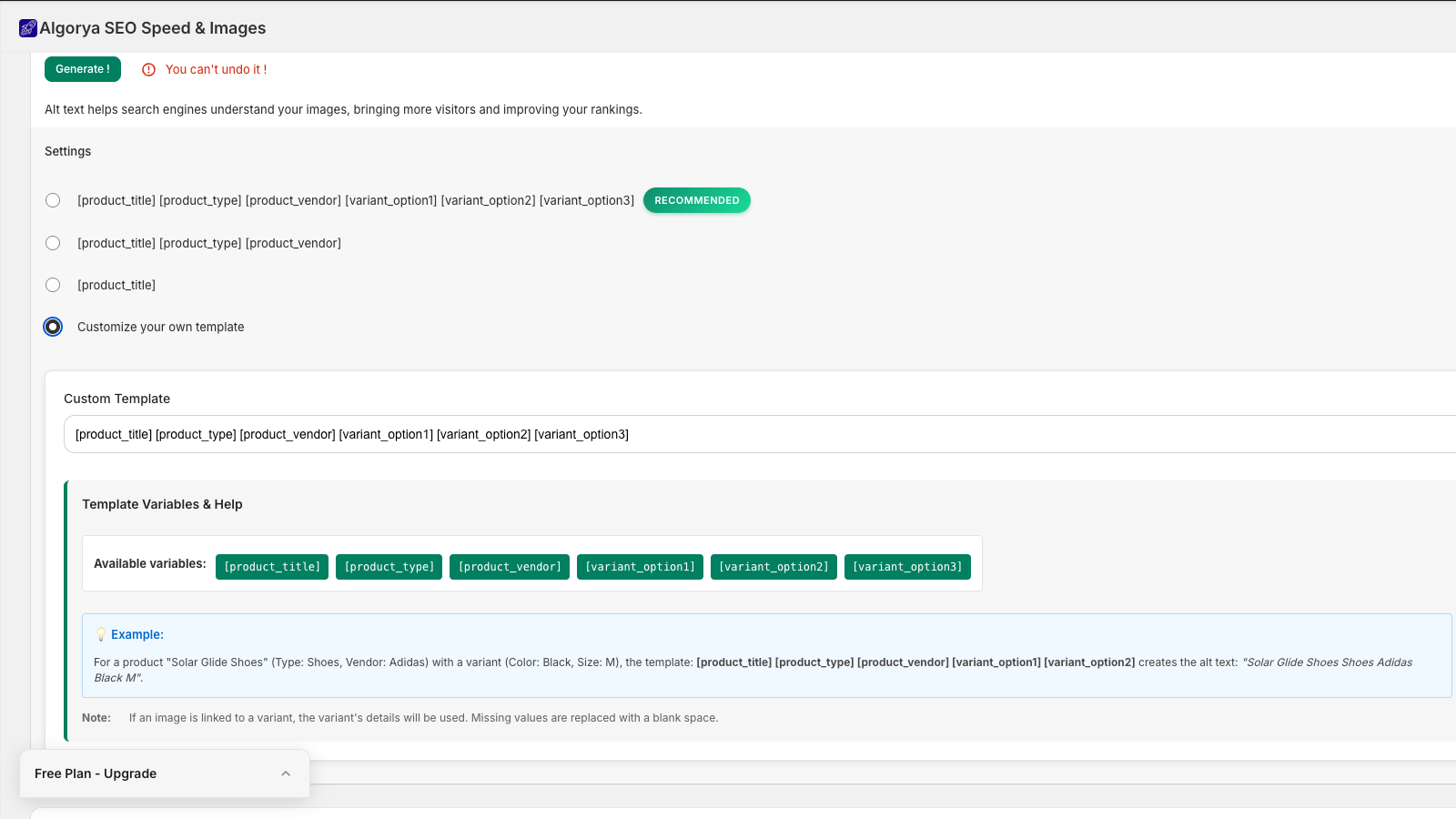Insert the [product_vendor] variable chip
The width and height of the screenshot is (1456, 819).
click(x=510, y=567)
